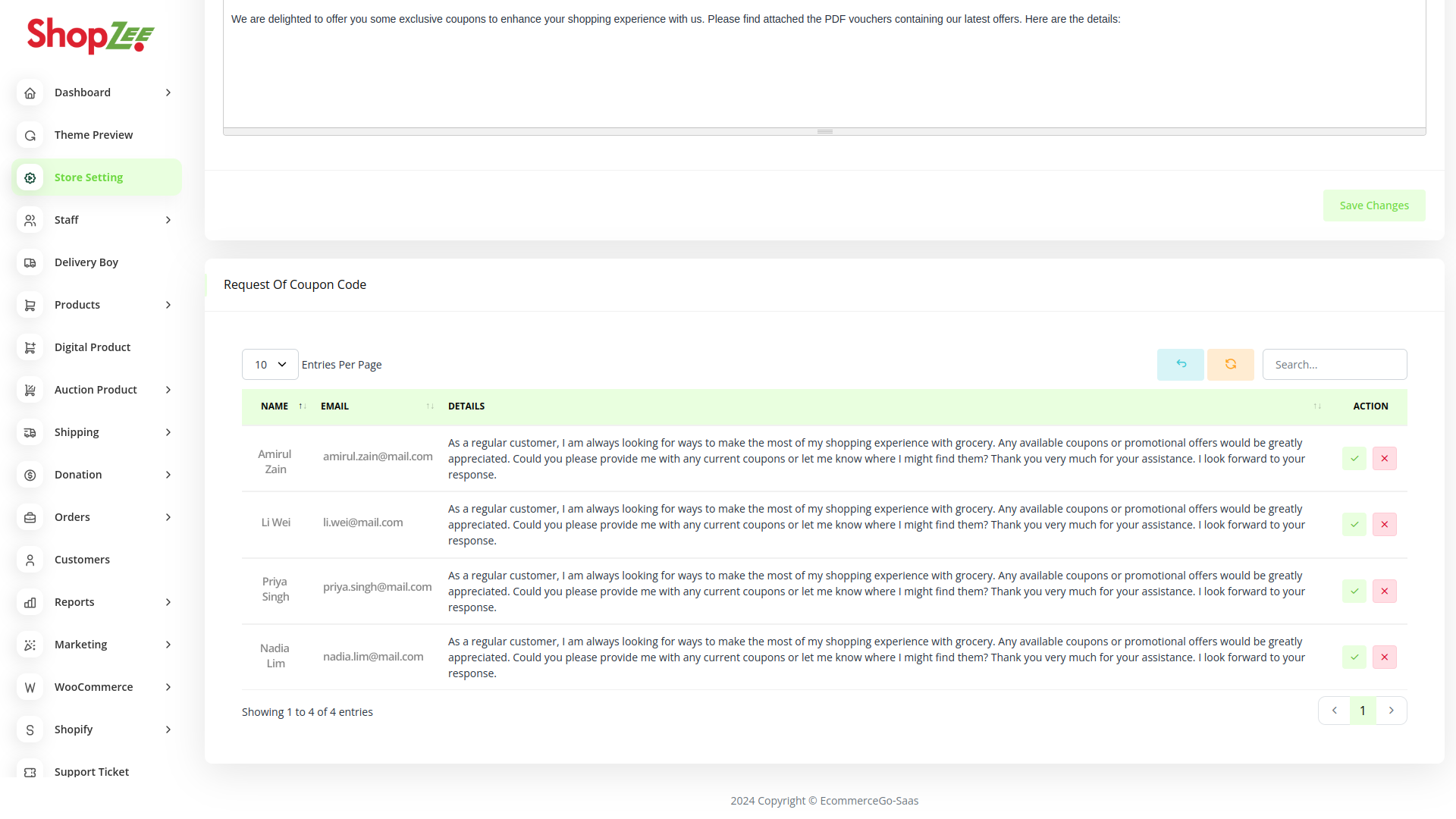This screenshot has width=1456, height=819.
Task: Click the coupon request search field
Action: (1334, 365)
